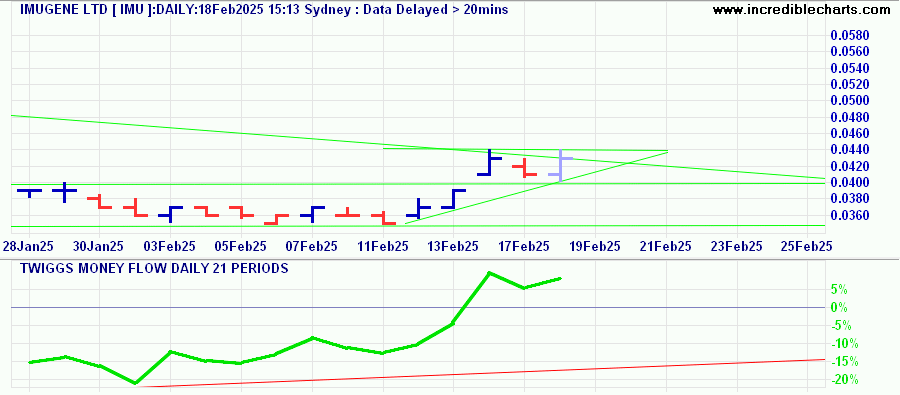Click the -20% label on indicator axis
The height and width of the screenshot is (395, 900).
coord(844,379)
